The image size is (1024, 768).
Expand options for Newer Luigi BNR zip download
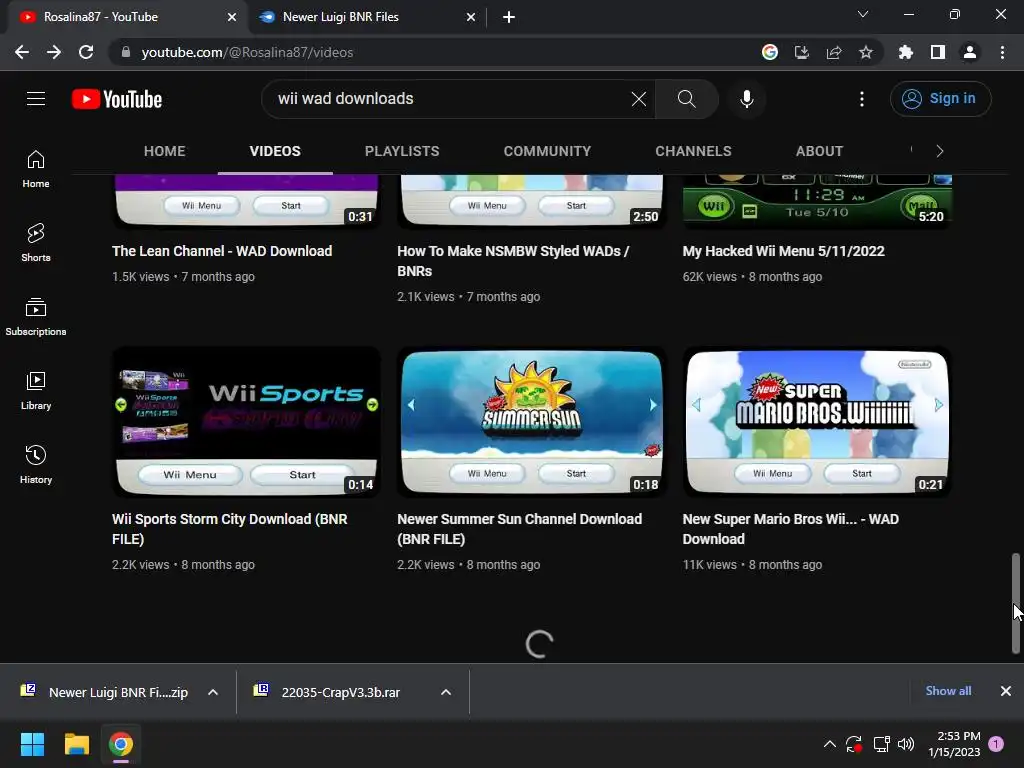(213, 692)
